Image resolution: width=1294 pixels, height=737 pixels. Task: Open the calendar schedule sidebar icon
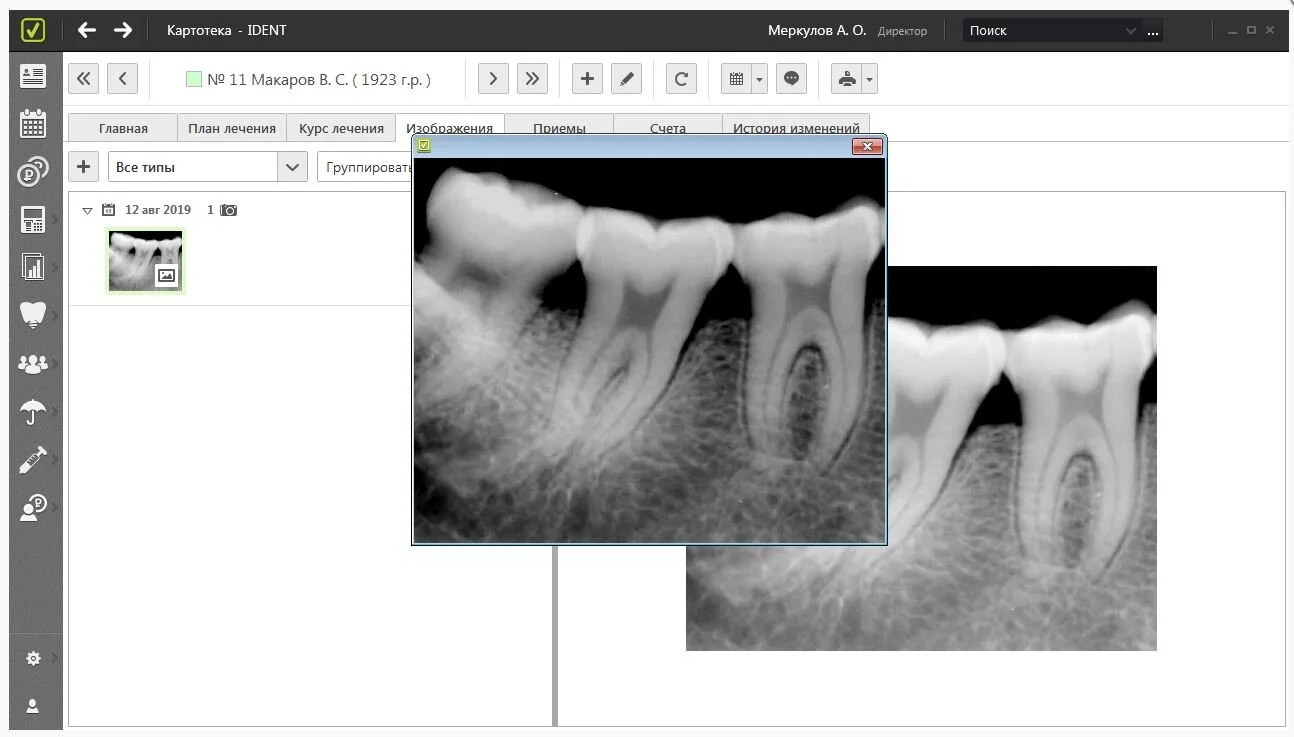[x=33, y=123]
